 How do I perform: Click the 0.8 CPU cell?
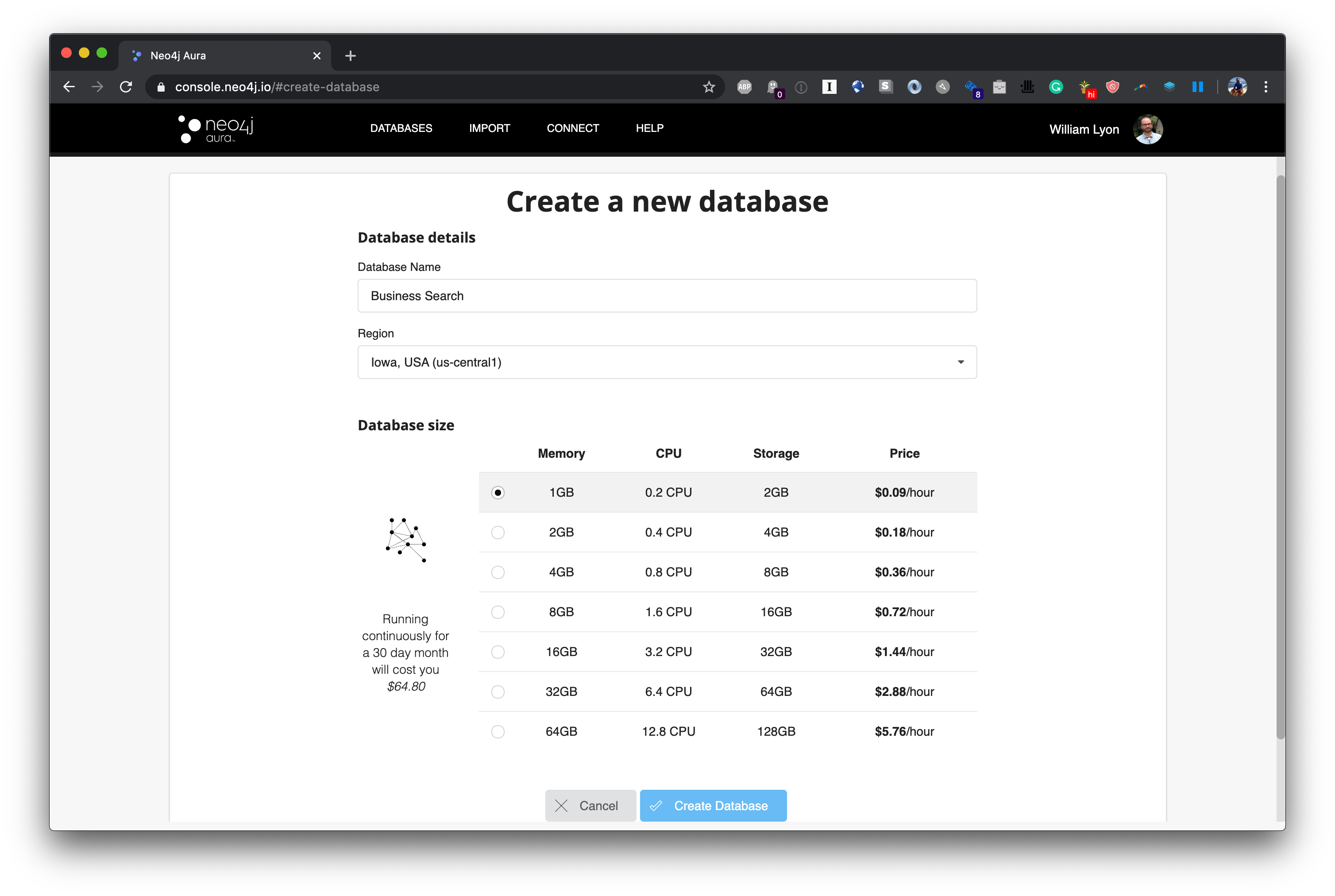tap(668, 572)
